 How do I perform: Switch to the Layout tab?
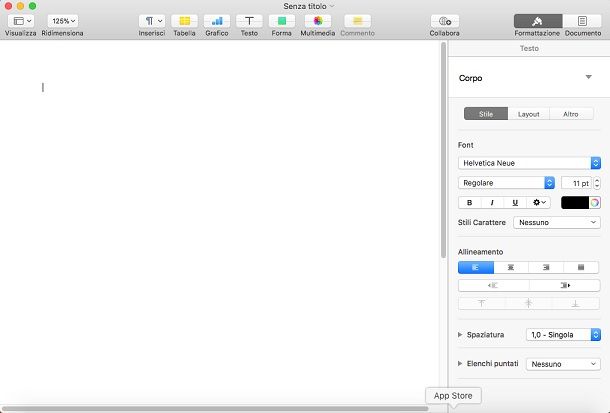pyautogui.click(x=529, y=114)
